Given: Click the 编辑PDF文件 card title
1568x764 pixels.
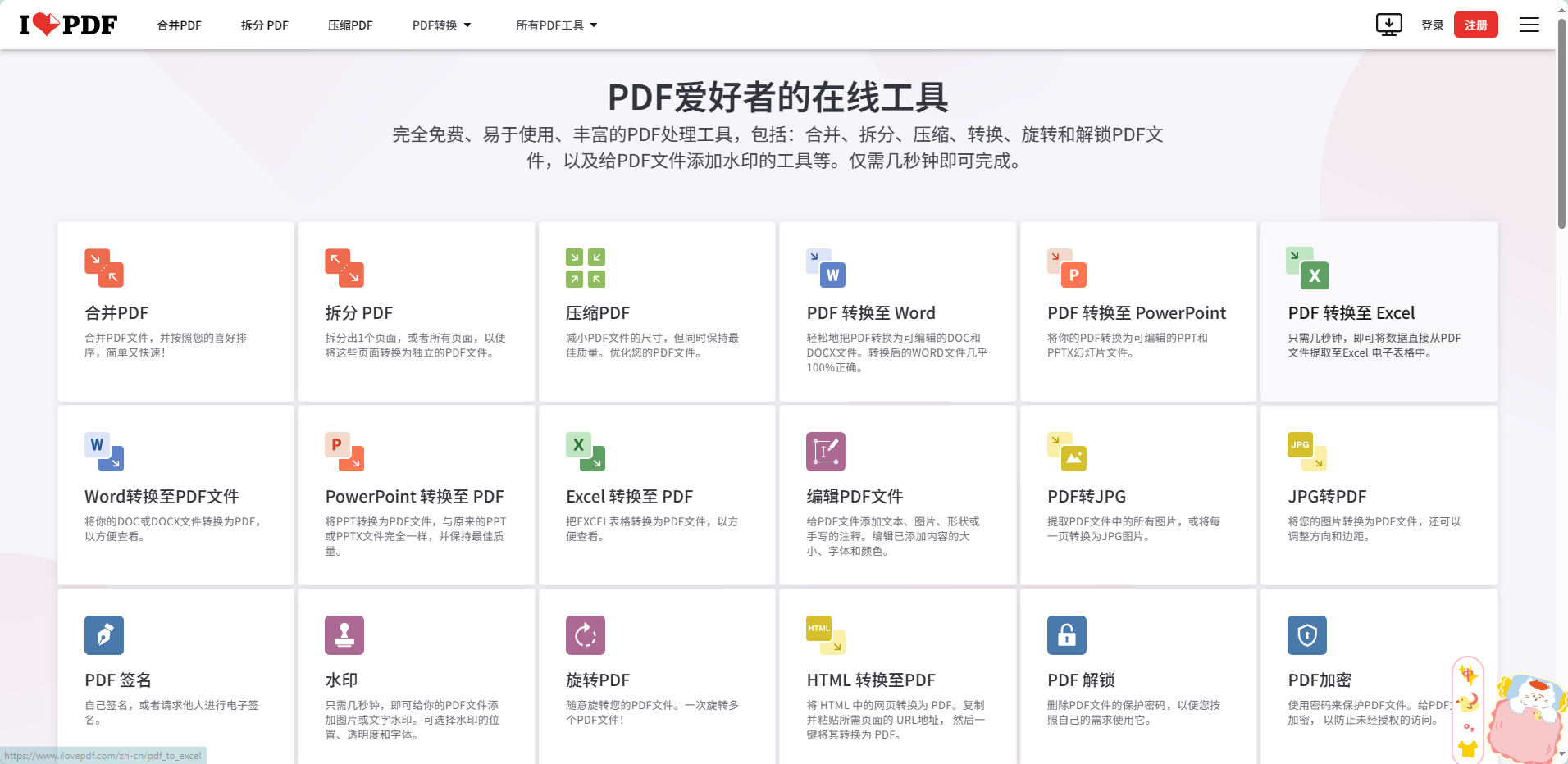Looking at the screenshot, I should tap(855, 497).
